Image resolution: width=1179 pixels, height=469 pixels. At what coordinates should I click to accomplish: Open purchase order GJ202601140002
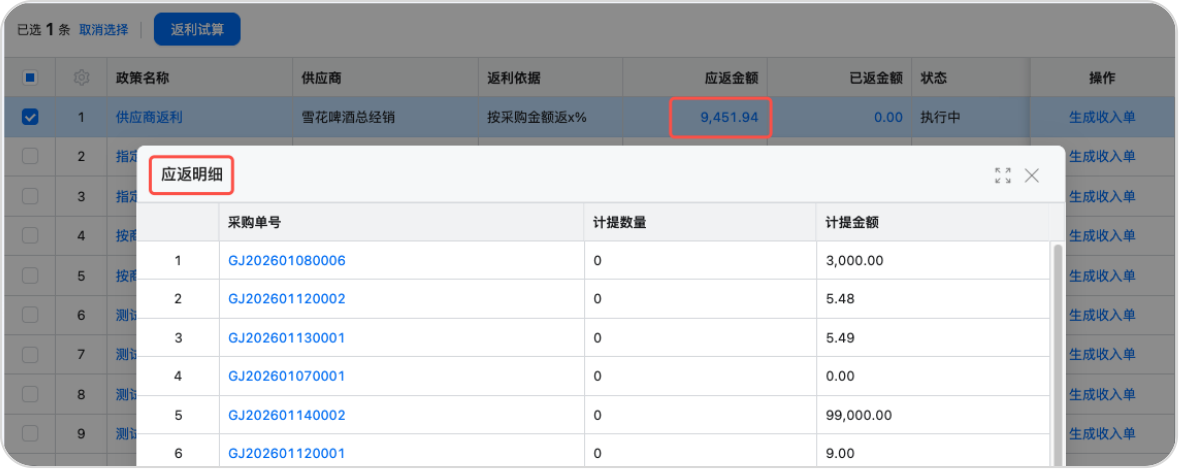coord(287,415)
